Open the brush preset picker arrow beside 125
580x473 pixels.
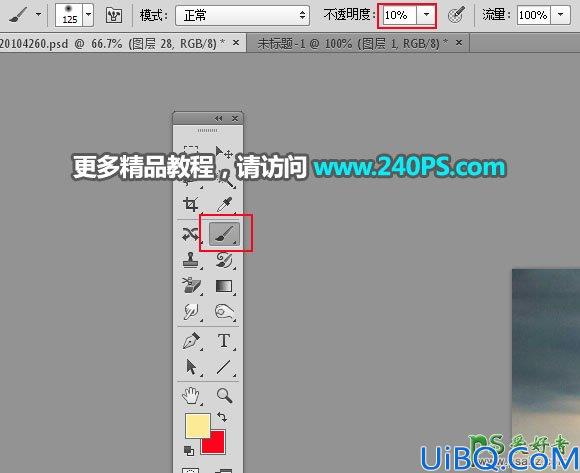[88, 15]
